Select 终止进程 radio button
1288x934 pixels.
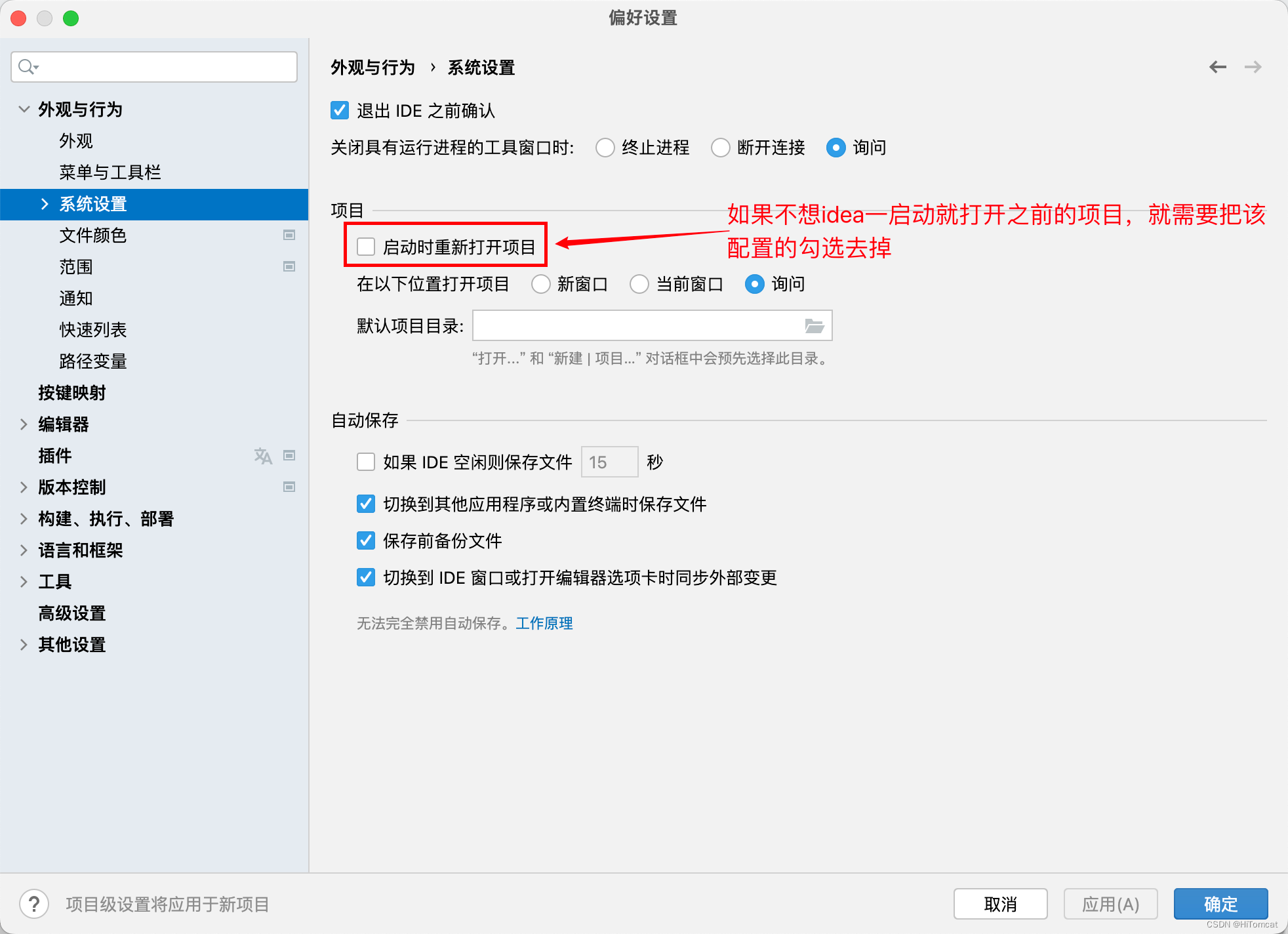pyautogui.click(x=605, y=148)
